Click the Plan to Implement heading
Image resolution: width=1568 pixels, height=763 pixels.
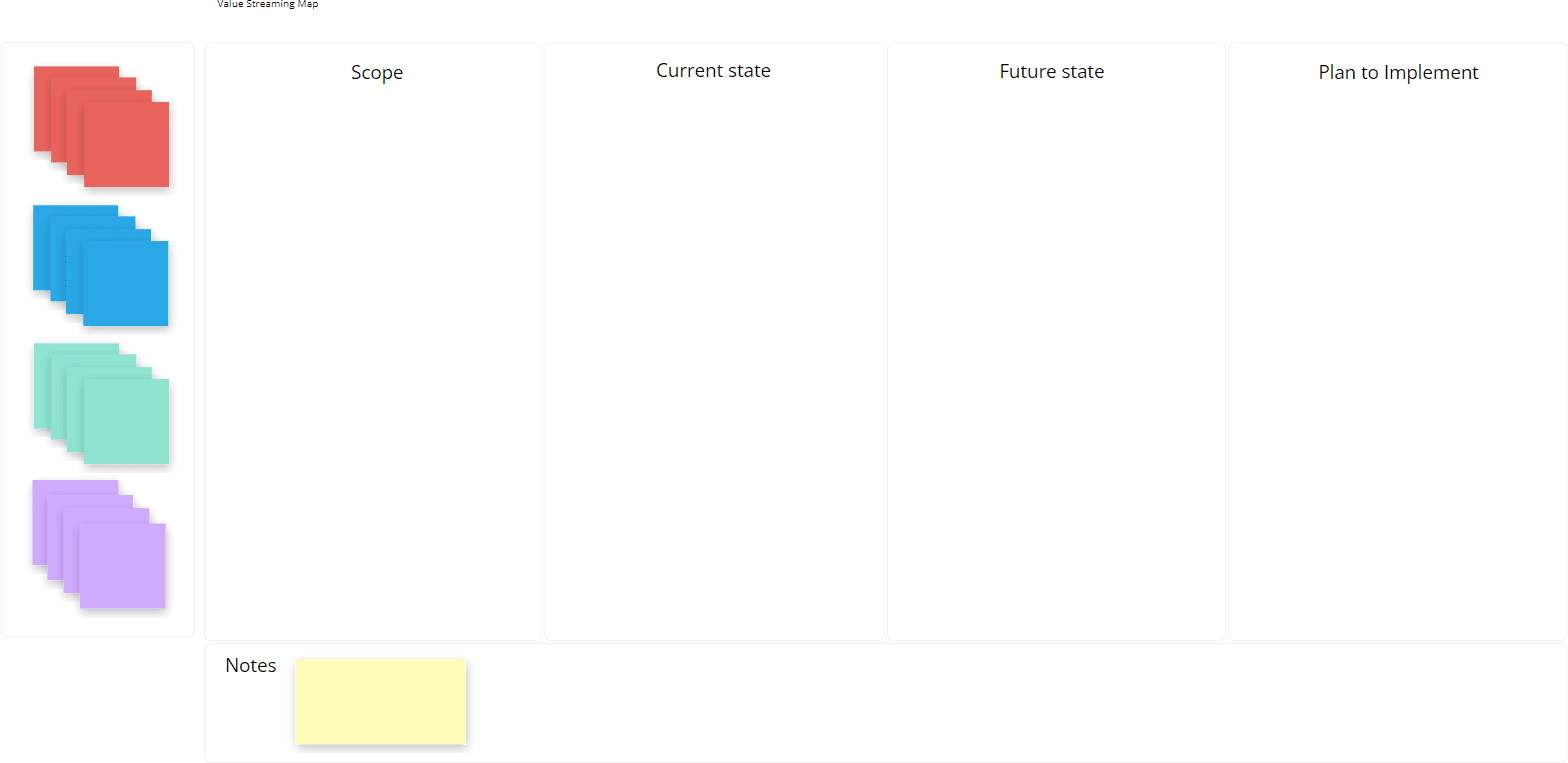pyautogui.click(x=1397, y=73)
